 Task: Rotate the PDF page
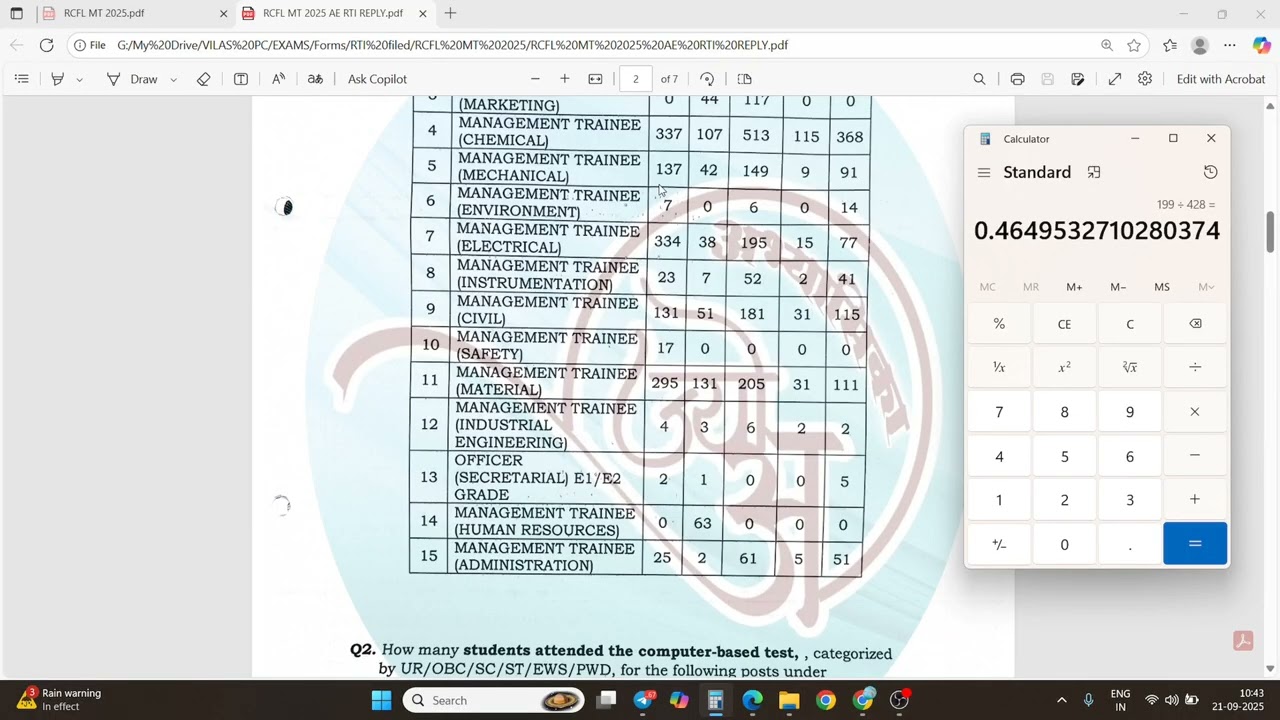[x=707, y=79]
